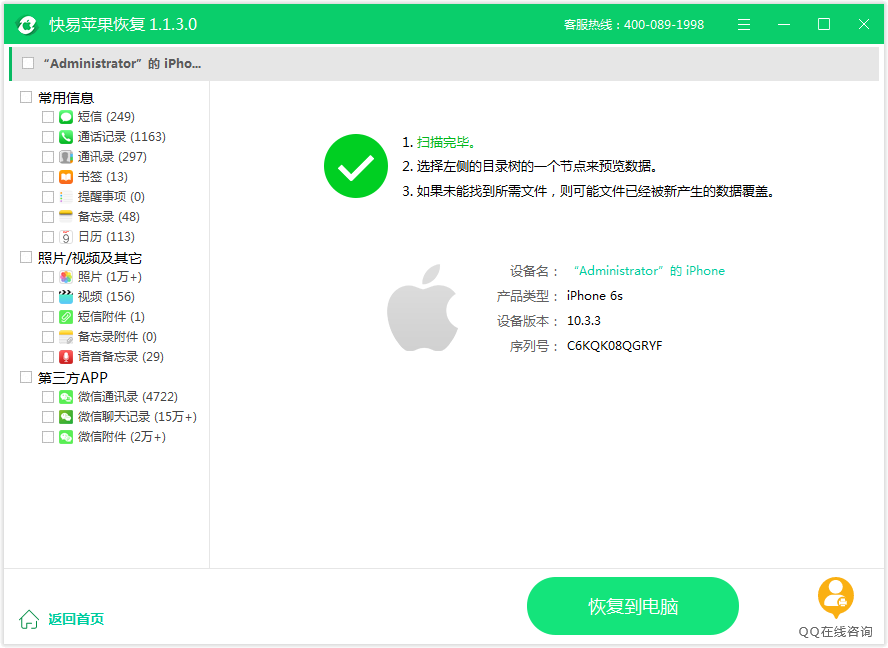The width and height of the screenshot is (888, 648).
Task: Check the 书签 (13) checkbox
Action: [x=48, y=177]
